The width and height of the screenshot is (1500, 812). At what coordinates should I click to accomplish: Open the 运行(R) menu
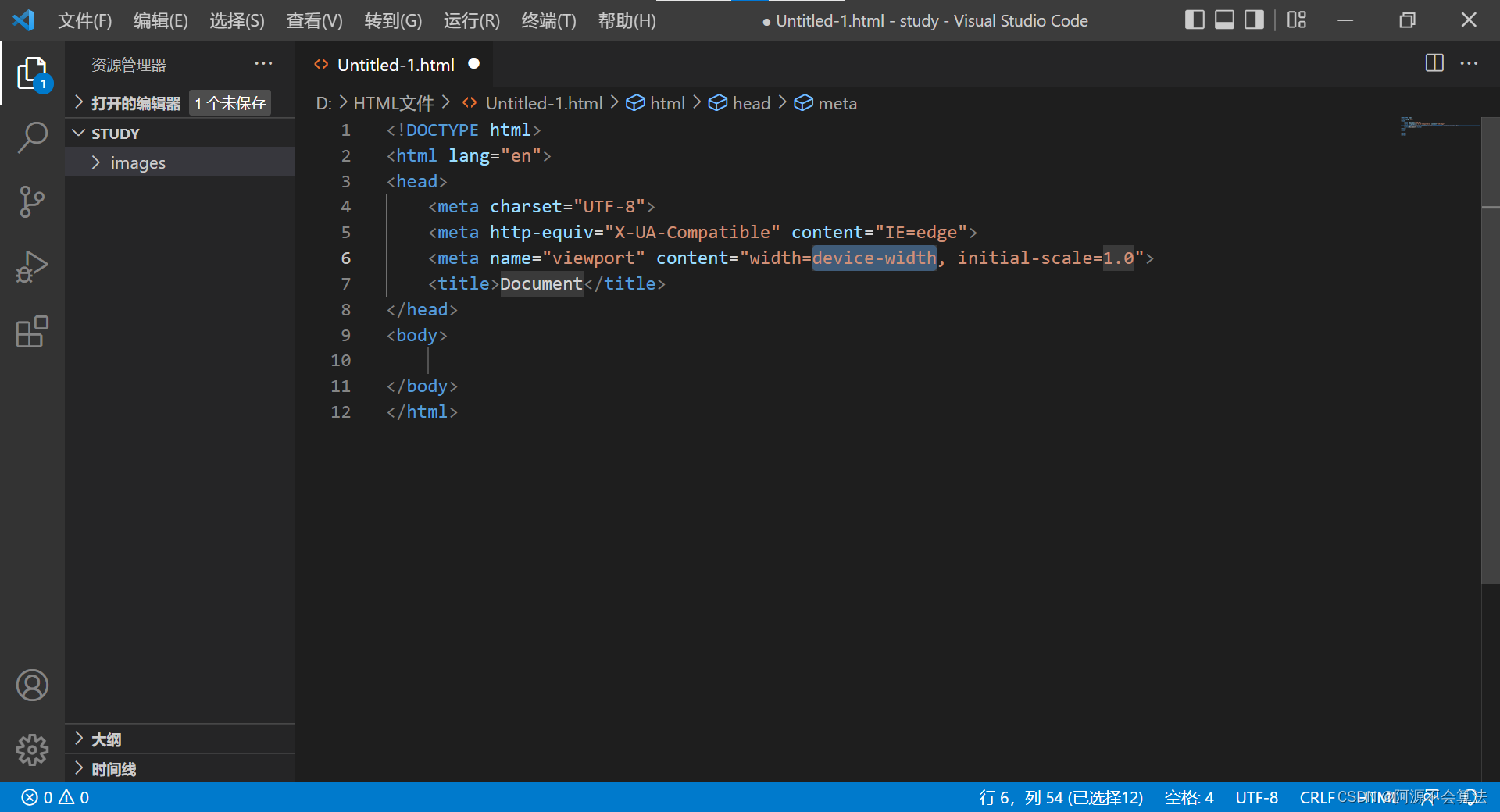click(x=472, y=20)
